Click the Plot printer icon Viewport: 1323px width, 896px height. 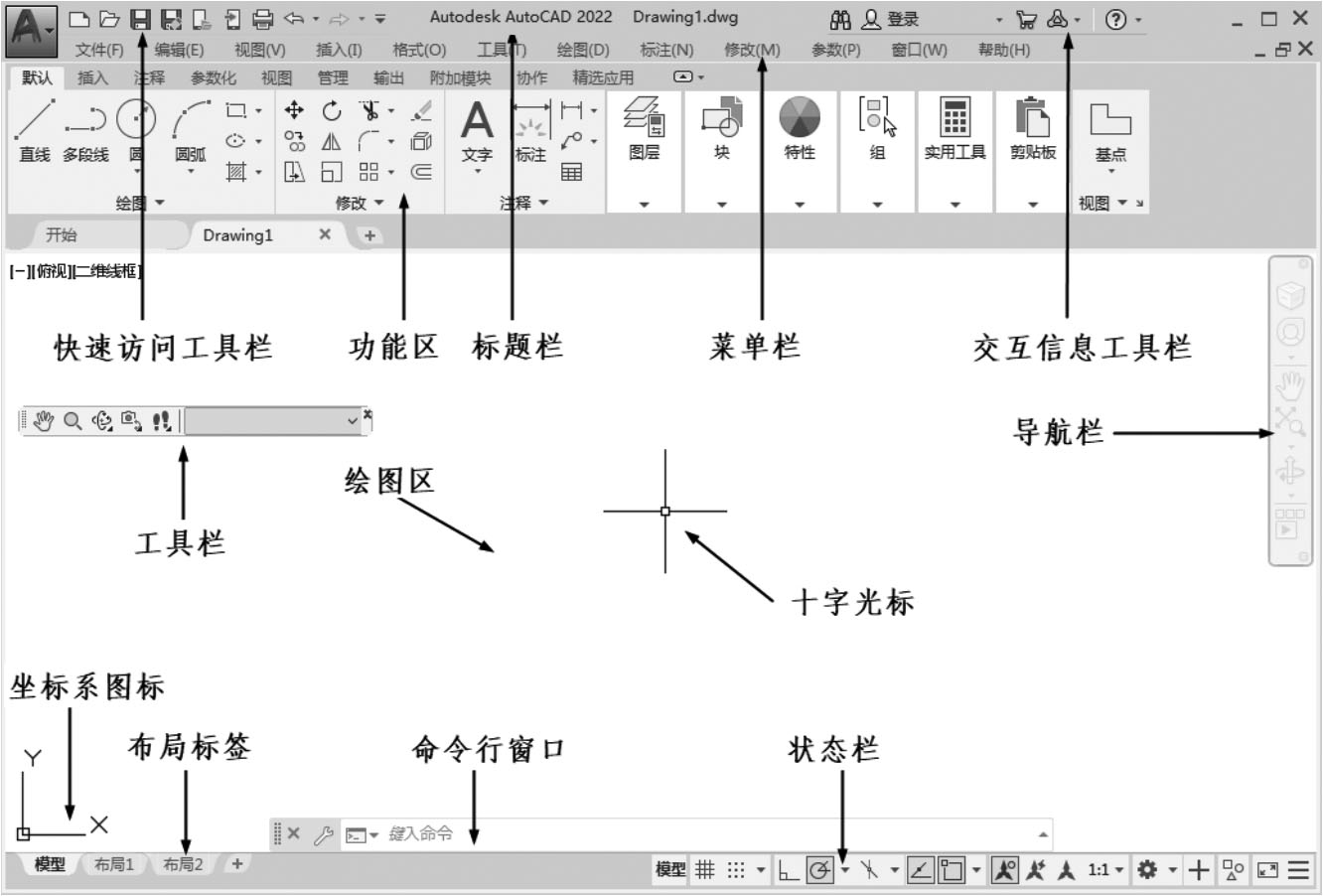pyautogui.click(x=262, y=18)
